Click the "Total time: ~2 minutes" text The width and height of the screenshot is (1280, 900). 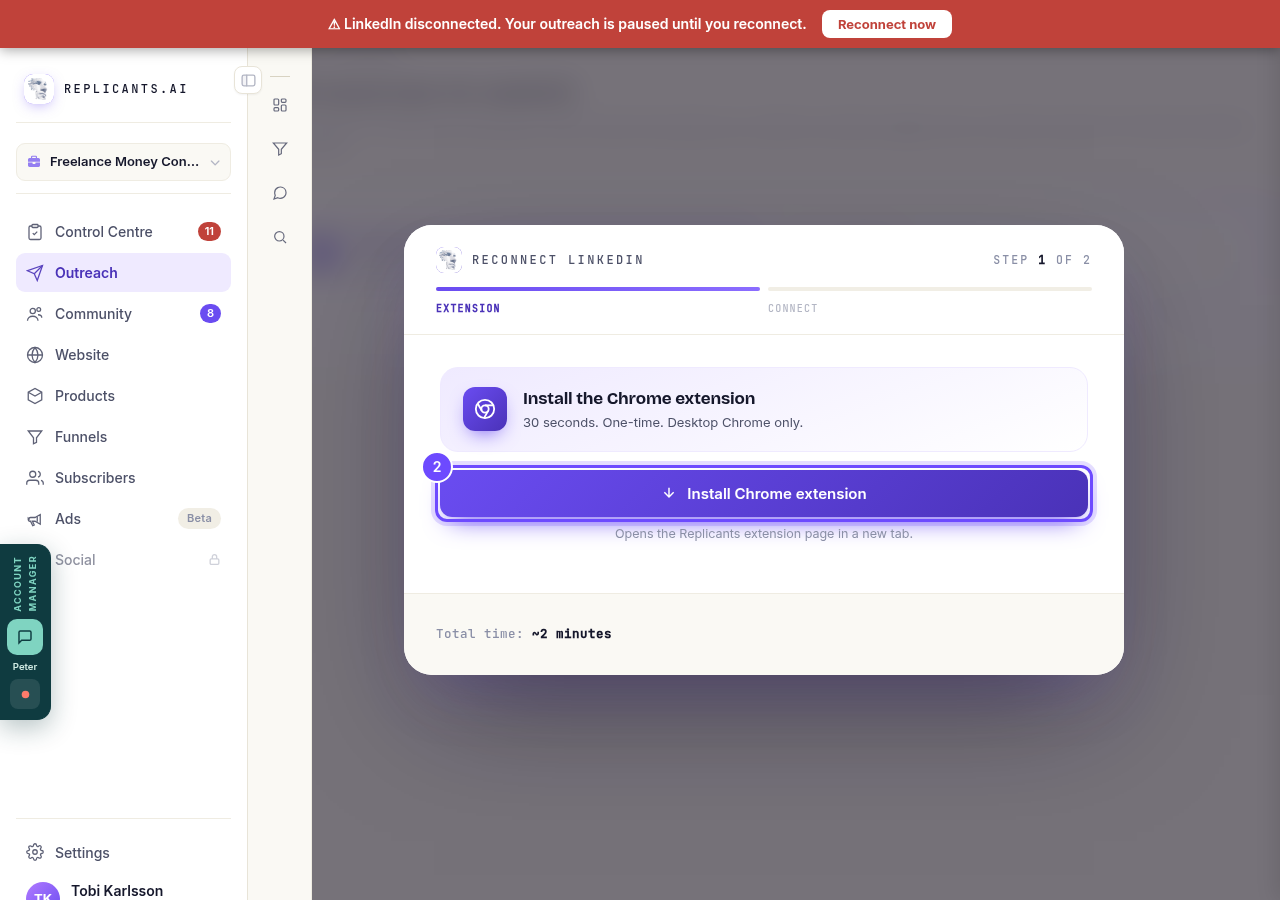[524, 634]
